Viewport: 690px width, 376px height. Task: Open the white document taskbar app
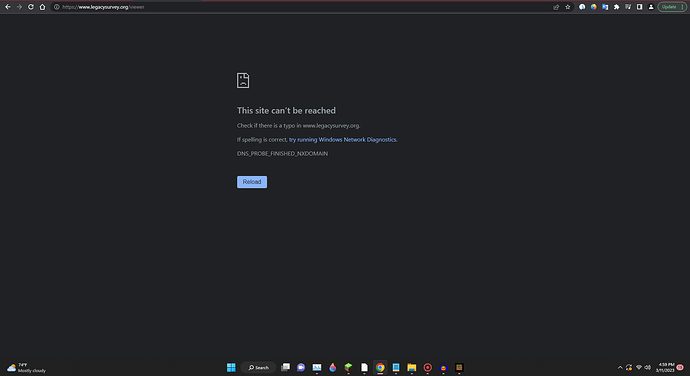364,367
